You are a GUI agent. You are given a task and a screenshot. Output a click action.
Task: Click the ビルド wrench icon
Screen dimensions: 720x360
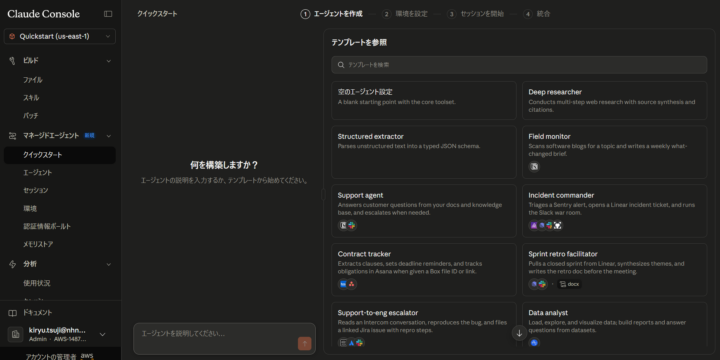coord(12,61)
